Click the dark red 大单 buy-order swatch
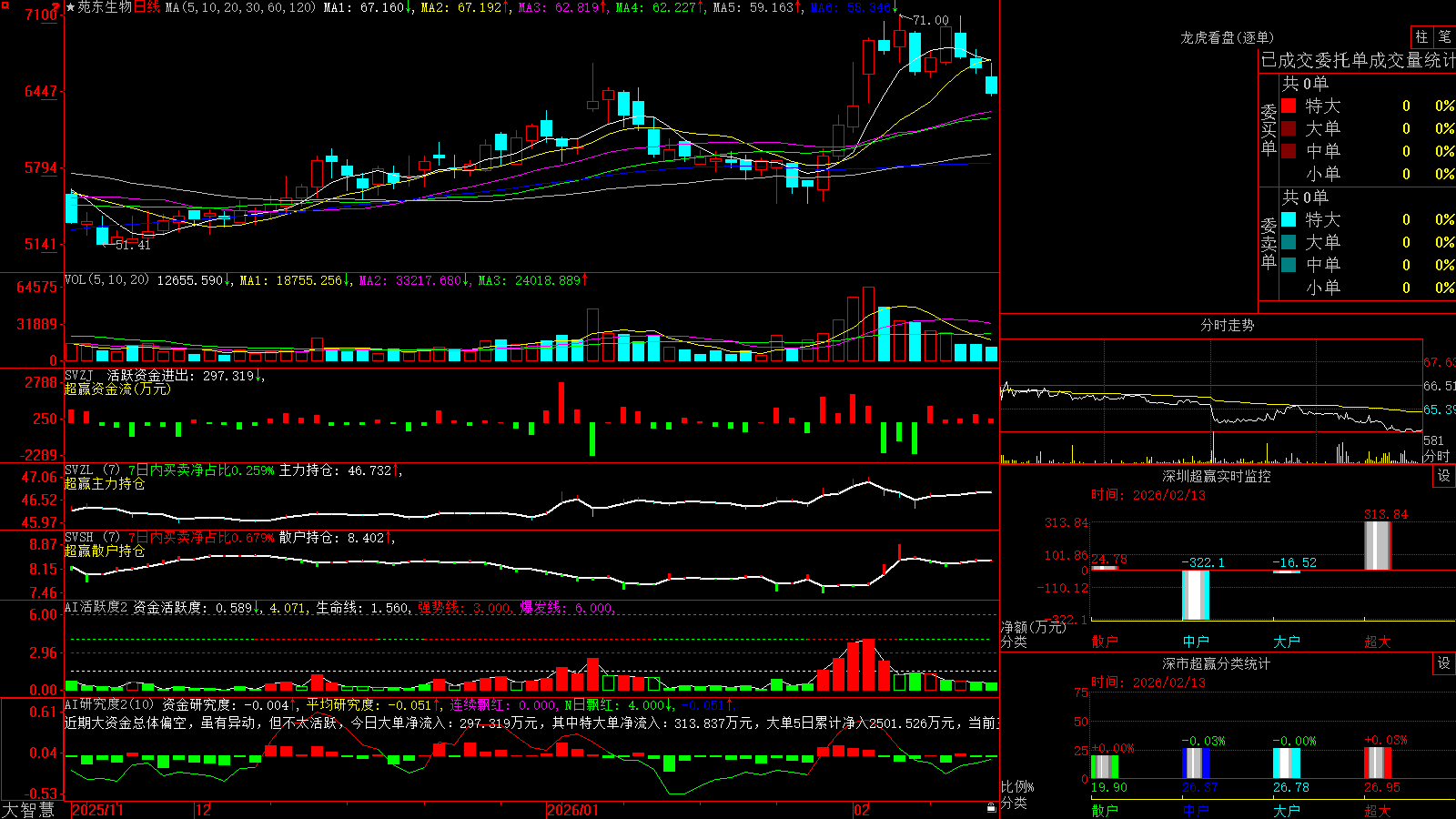The height and width of the screenshot is (819, 1456). 1289,128
